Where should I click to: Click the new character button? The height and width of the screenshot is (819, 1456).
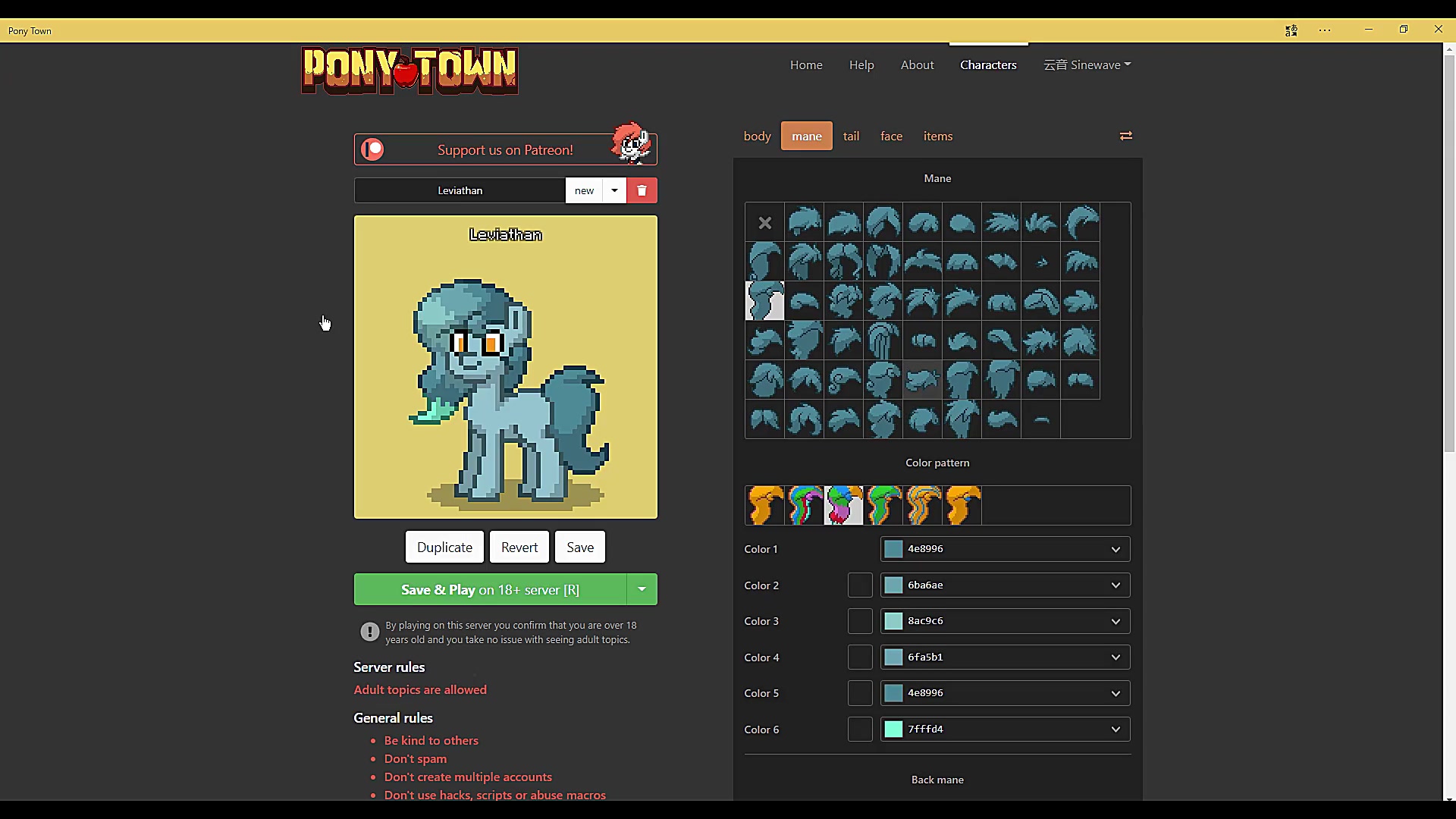(x=584, y=190)
